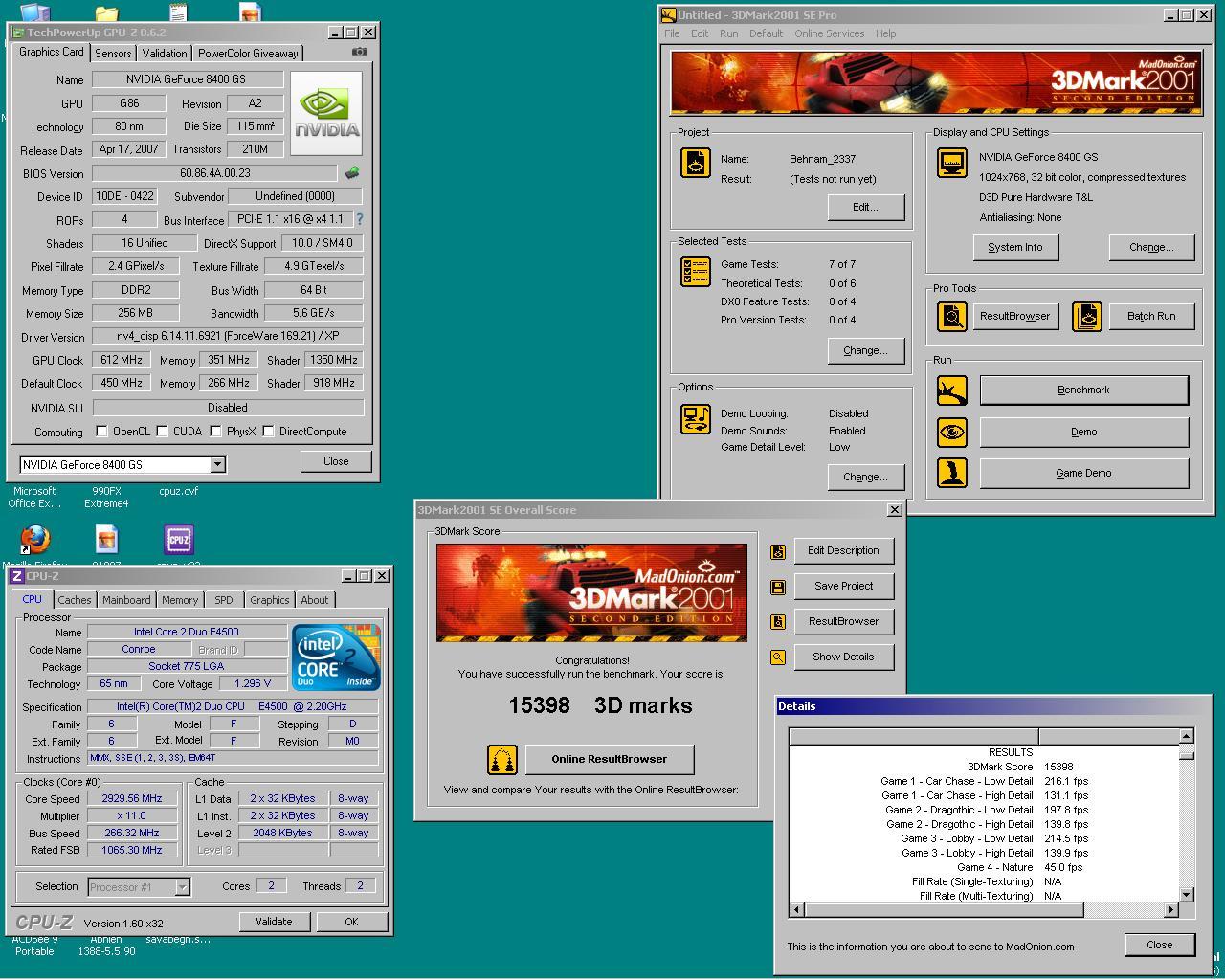Enable the OpenCL checkbox

(101, 432)
